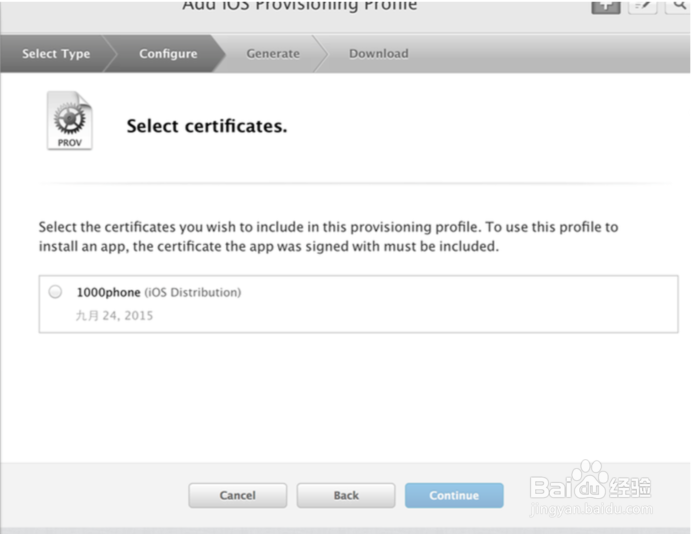Open the Download step
Viewport: 691px width, 534px height.
tap(378, 54)
